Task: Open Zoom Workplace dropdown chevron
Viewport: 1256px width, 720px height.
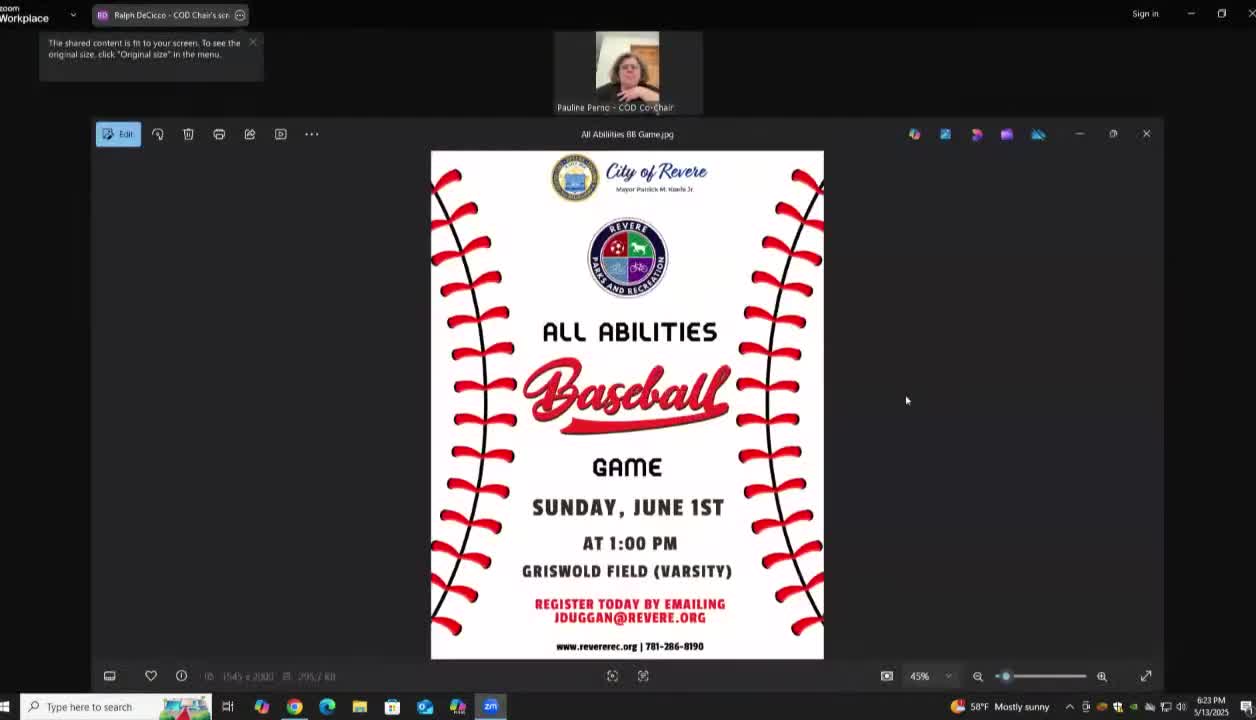Action: pos(73,15)
